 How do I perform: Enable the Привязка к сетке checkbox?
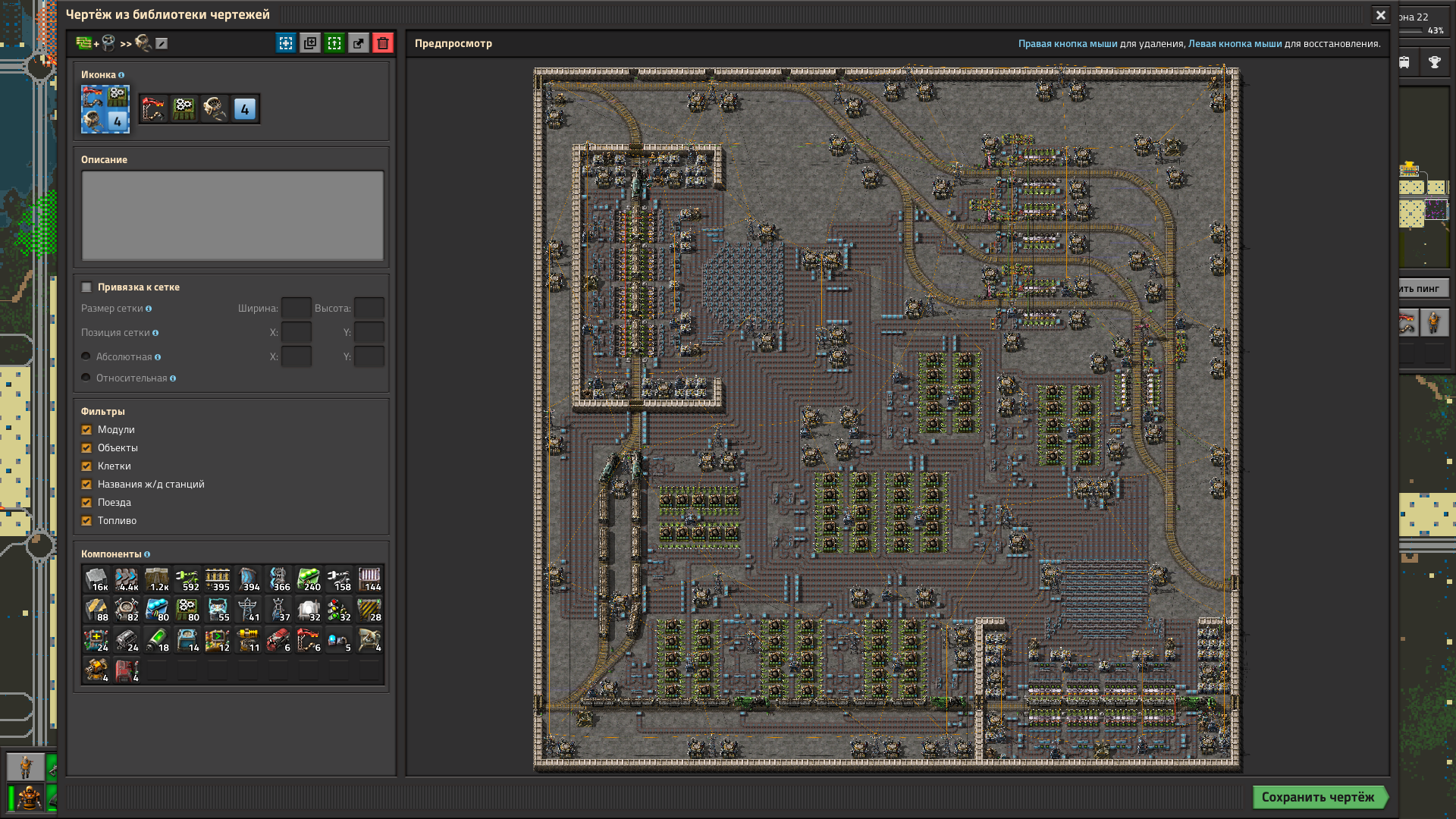point(86,287)
